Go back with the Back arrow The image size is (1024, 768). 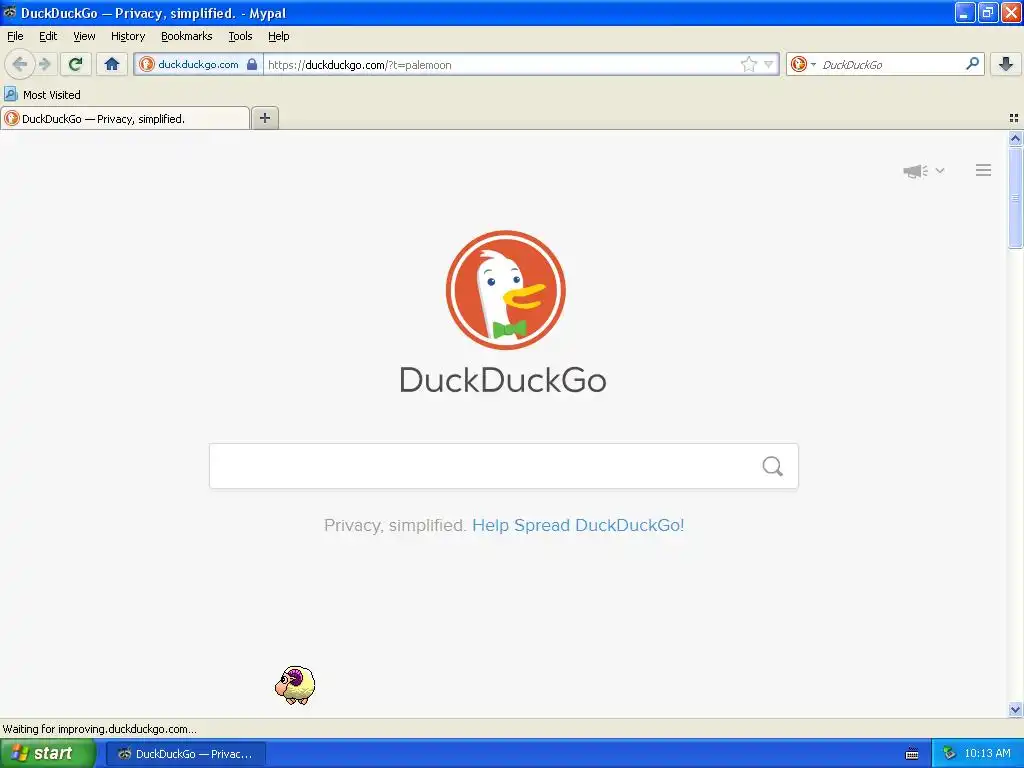pyautogui.click(x=20, y=64)
